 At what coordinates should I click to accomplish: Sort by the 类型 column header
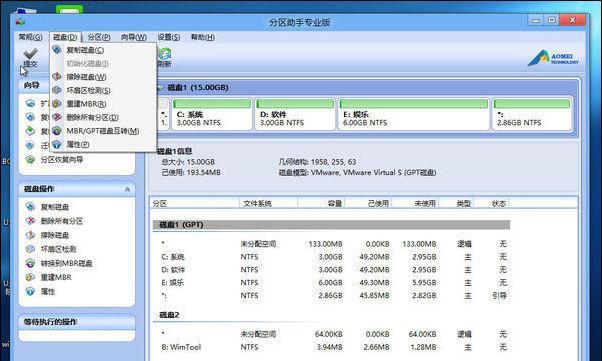(x=456, y=203)
